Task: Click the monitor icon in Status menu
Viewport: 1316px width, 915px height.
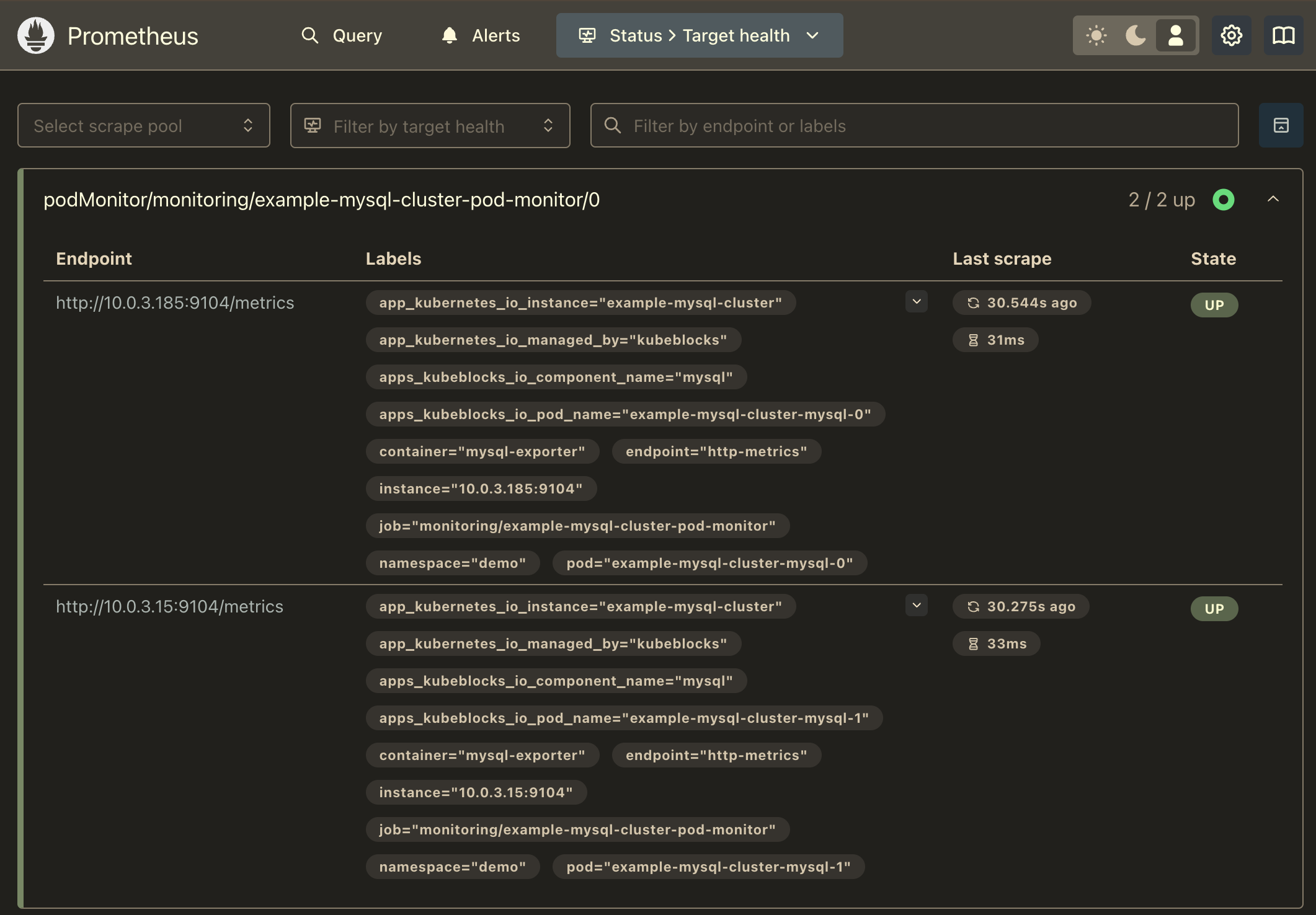Action: coord(587,35)
